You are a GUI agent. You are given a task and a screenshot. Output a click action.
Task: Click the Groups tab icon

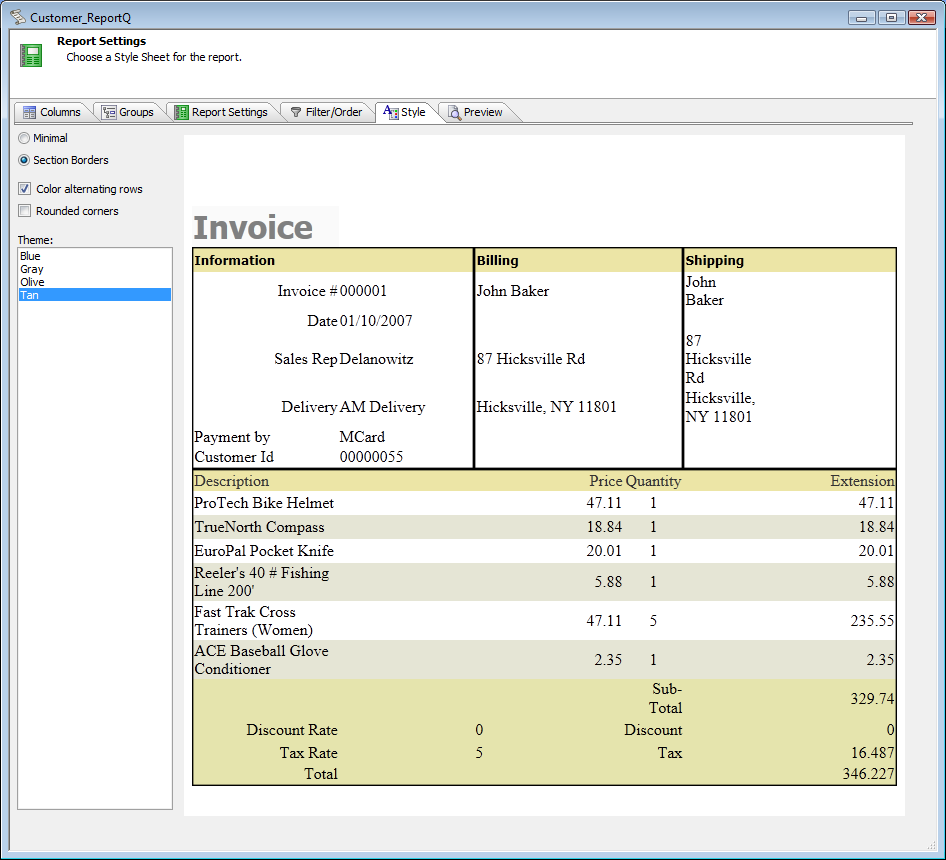tap(109, 112)
